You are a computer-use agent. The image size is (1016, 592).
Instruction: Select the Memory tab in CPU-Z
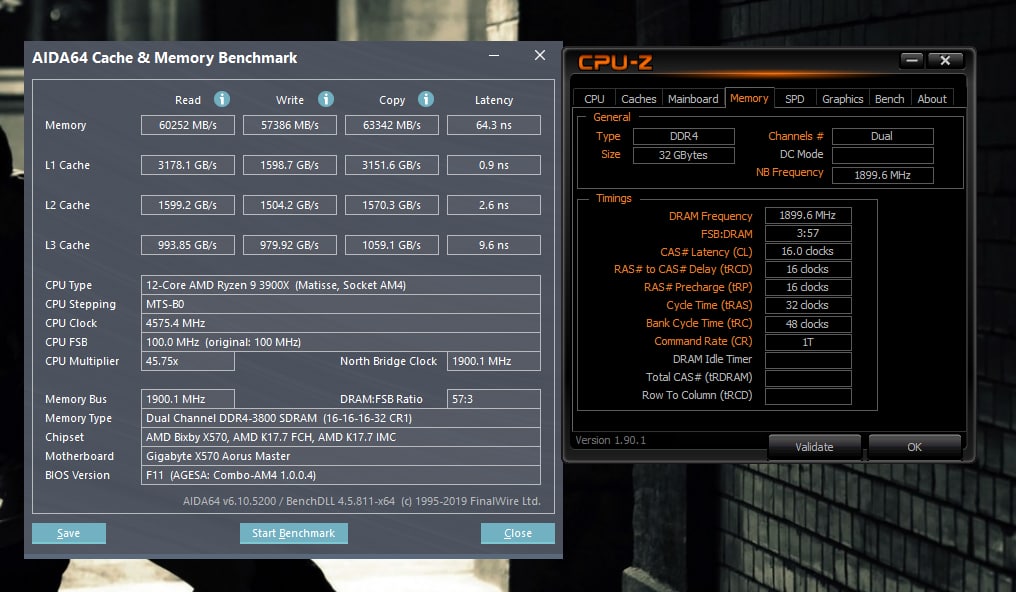[x=749, y=98]
